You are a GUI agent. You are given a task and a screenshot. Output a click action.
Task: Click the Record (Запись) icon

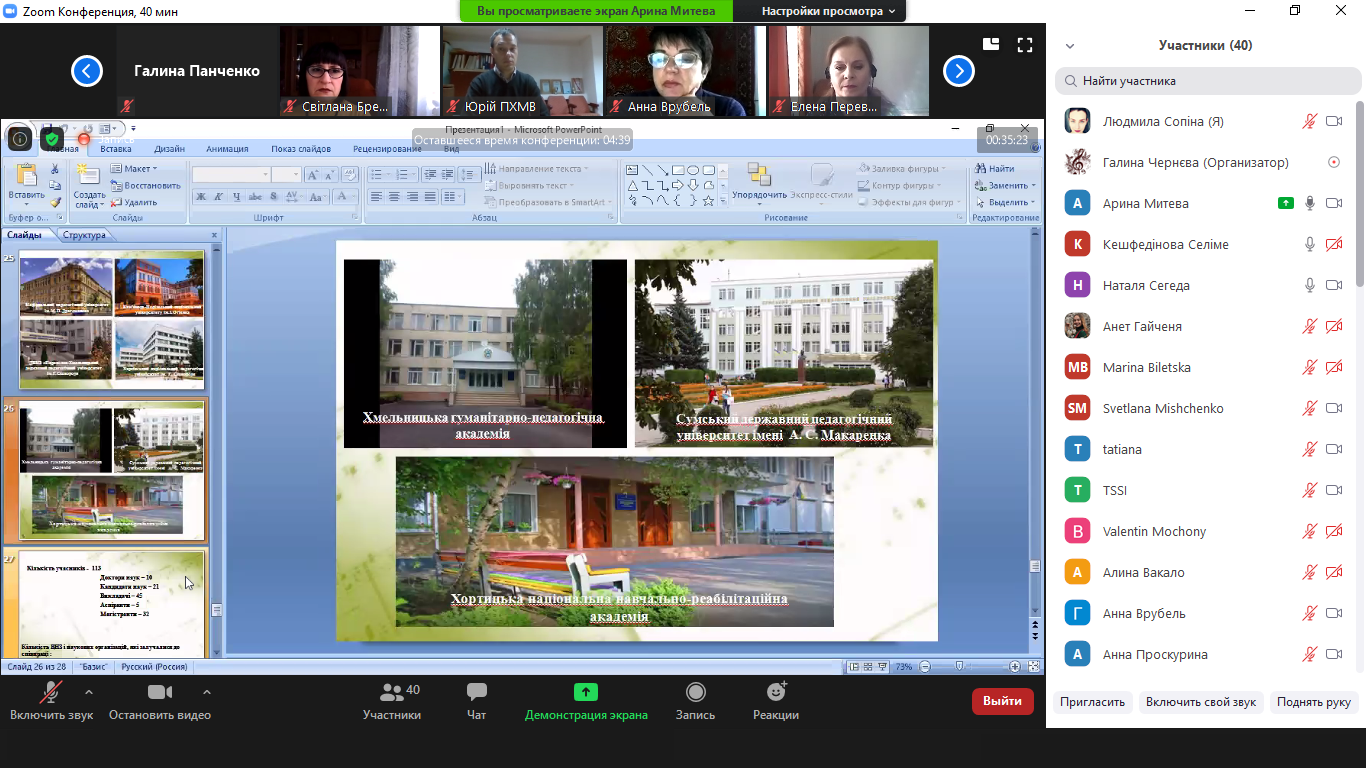695,692
